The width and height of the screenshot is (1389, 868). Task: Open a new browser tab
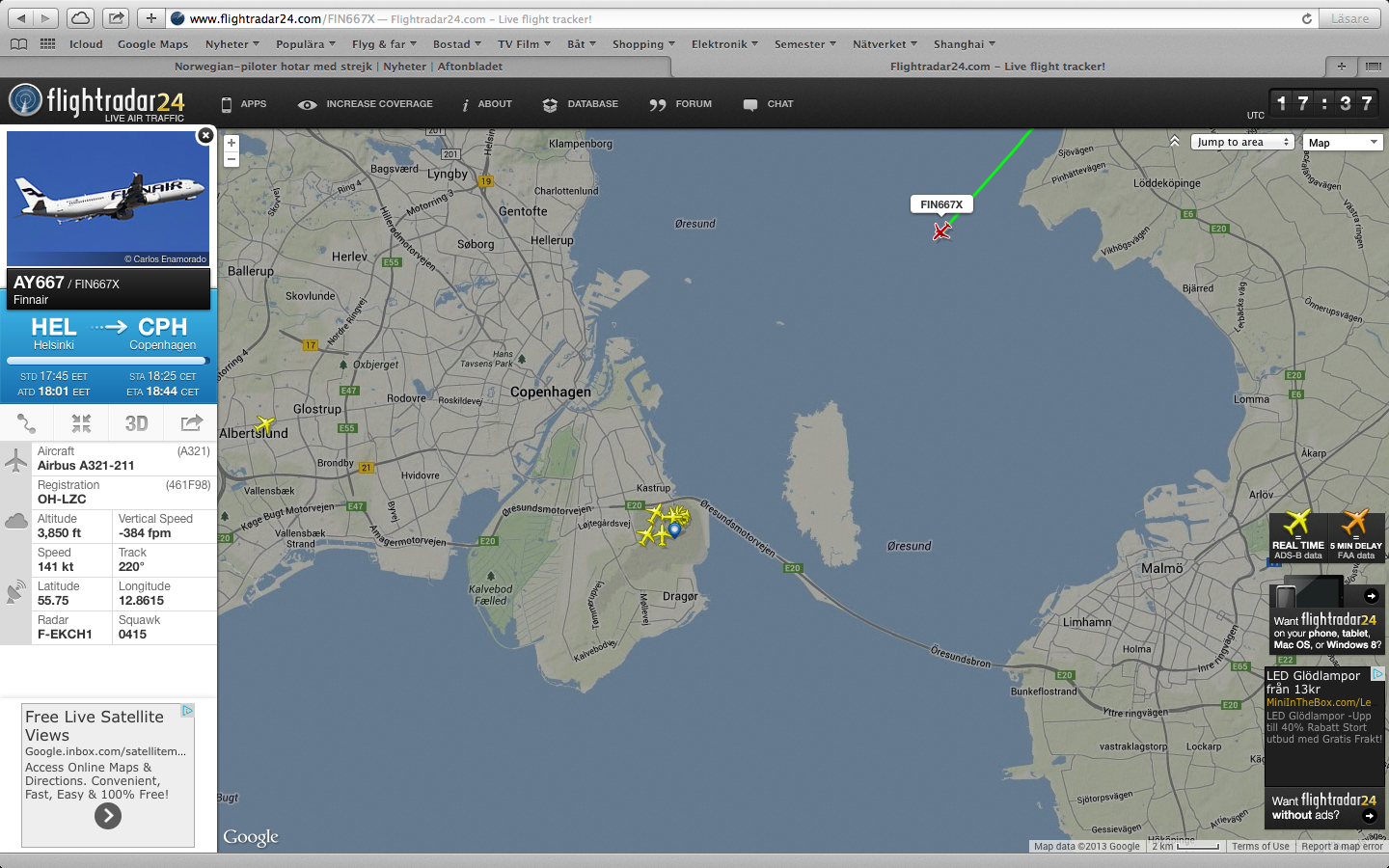point(1341,67)
